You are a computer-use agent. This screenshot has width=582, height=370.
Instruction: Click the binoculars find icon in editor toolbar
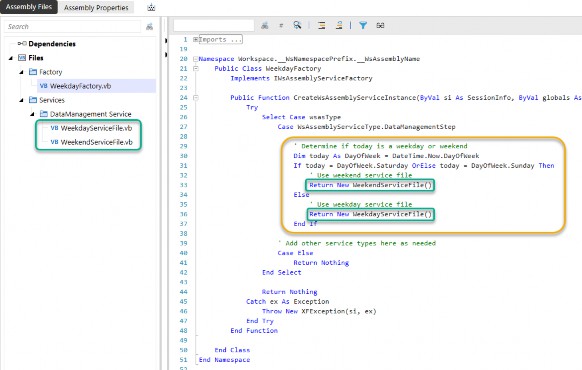tap(265, 25)
